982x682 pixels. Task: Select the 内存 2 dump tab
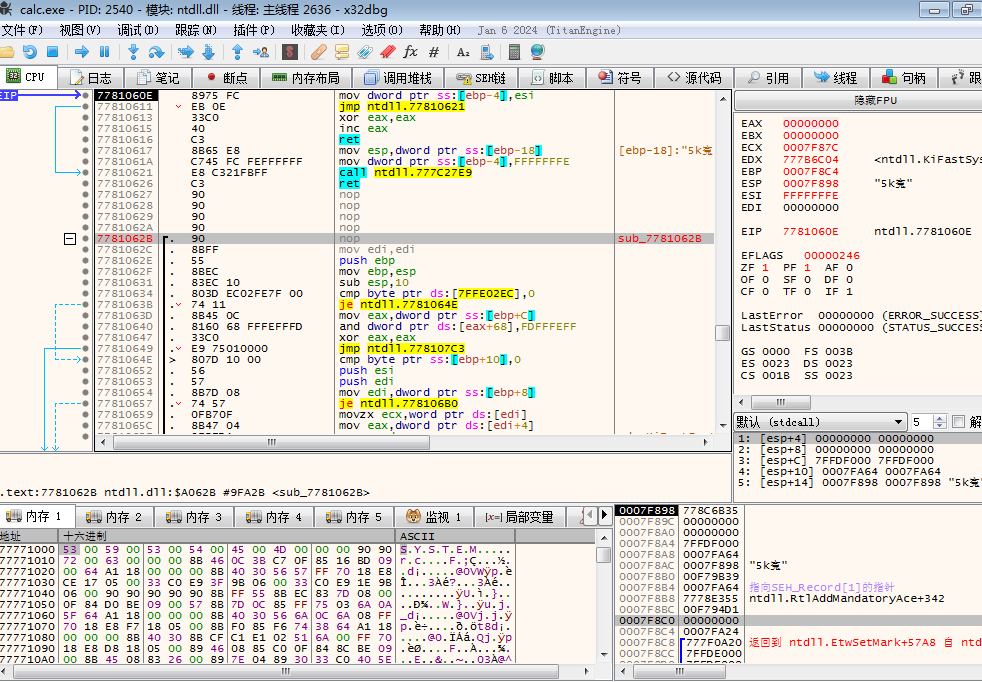coord(115,517)
